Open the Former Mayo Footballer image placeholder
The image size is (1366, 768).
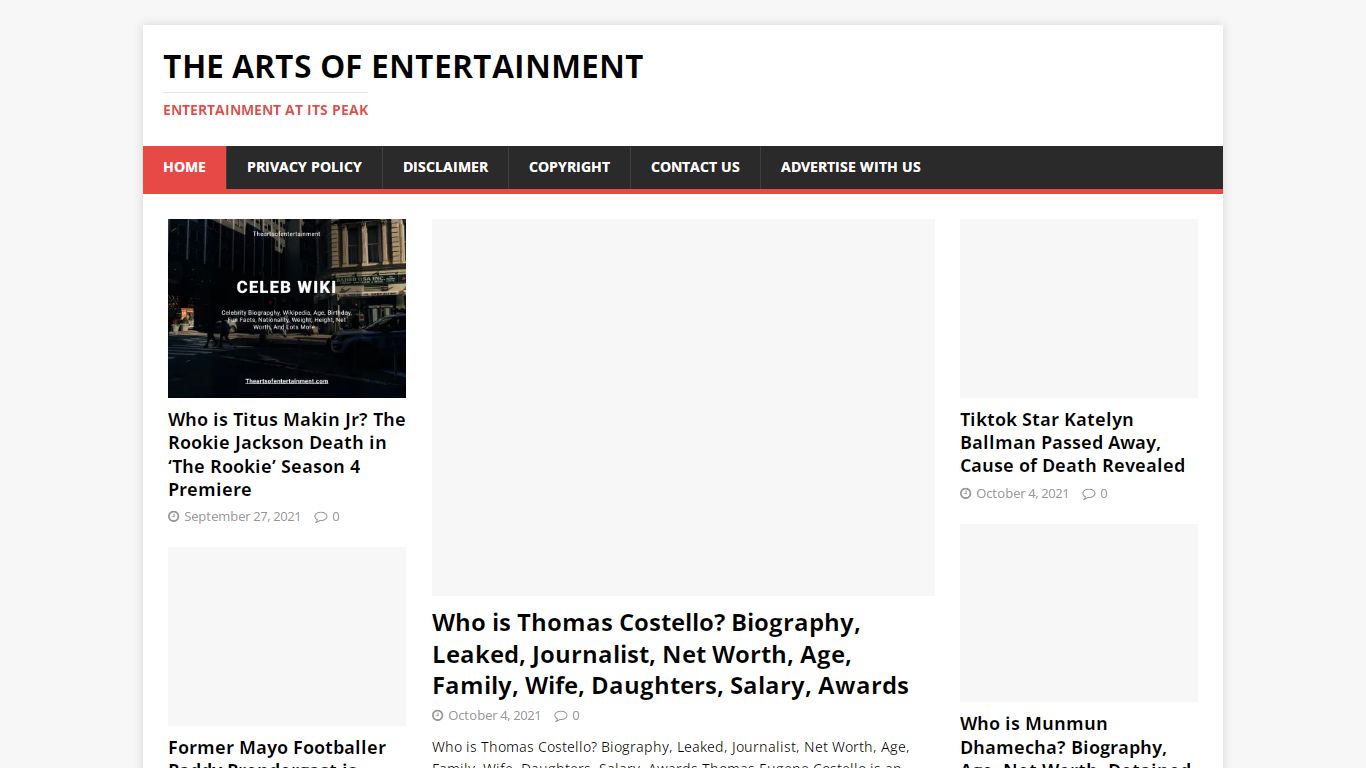[287, 636]
